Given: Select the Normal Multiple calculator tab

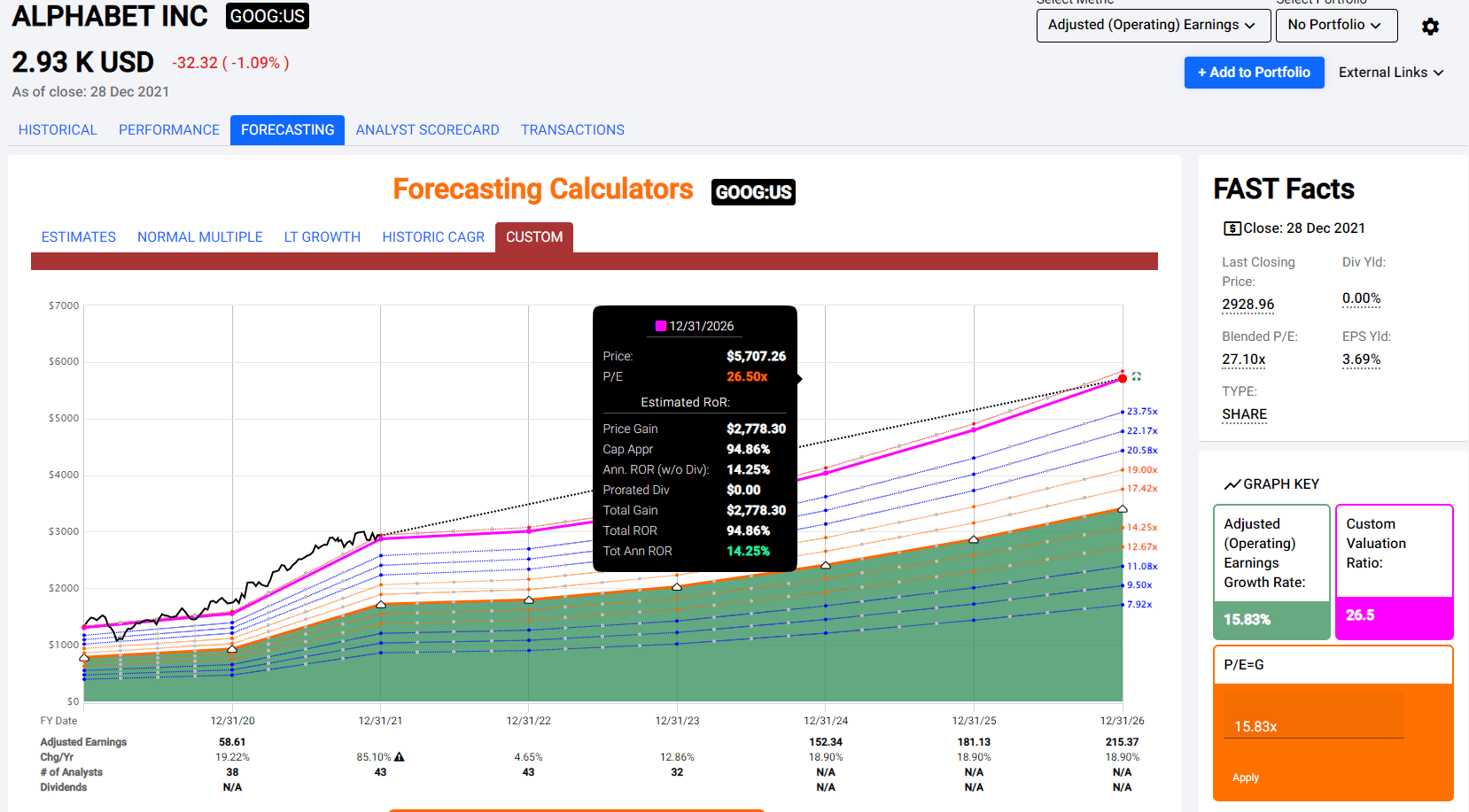Looking at the screenshot, I should coord(200,237).
